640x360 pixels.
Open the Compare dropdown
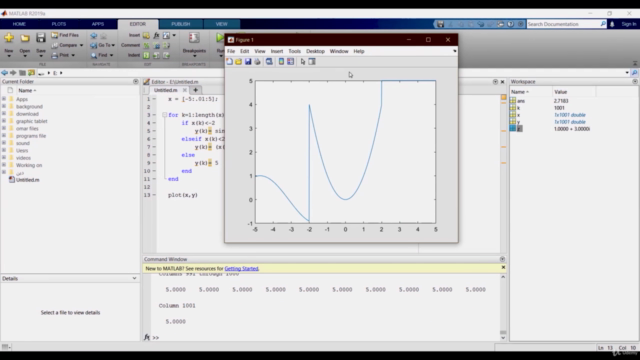[82, 45]
